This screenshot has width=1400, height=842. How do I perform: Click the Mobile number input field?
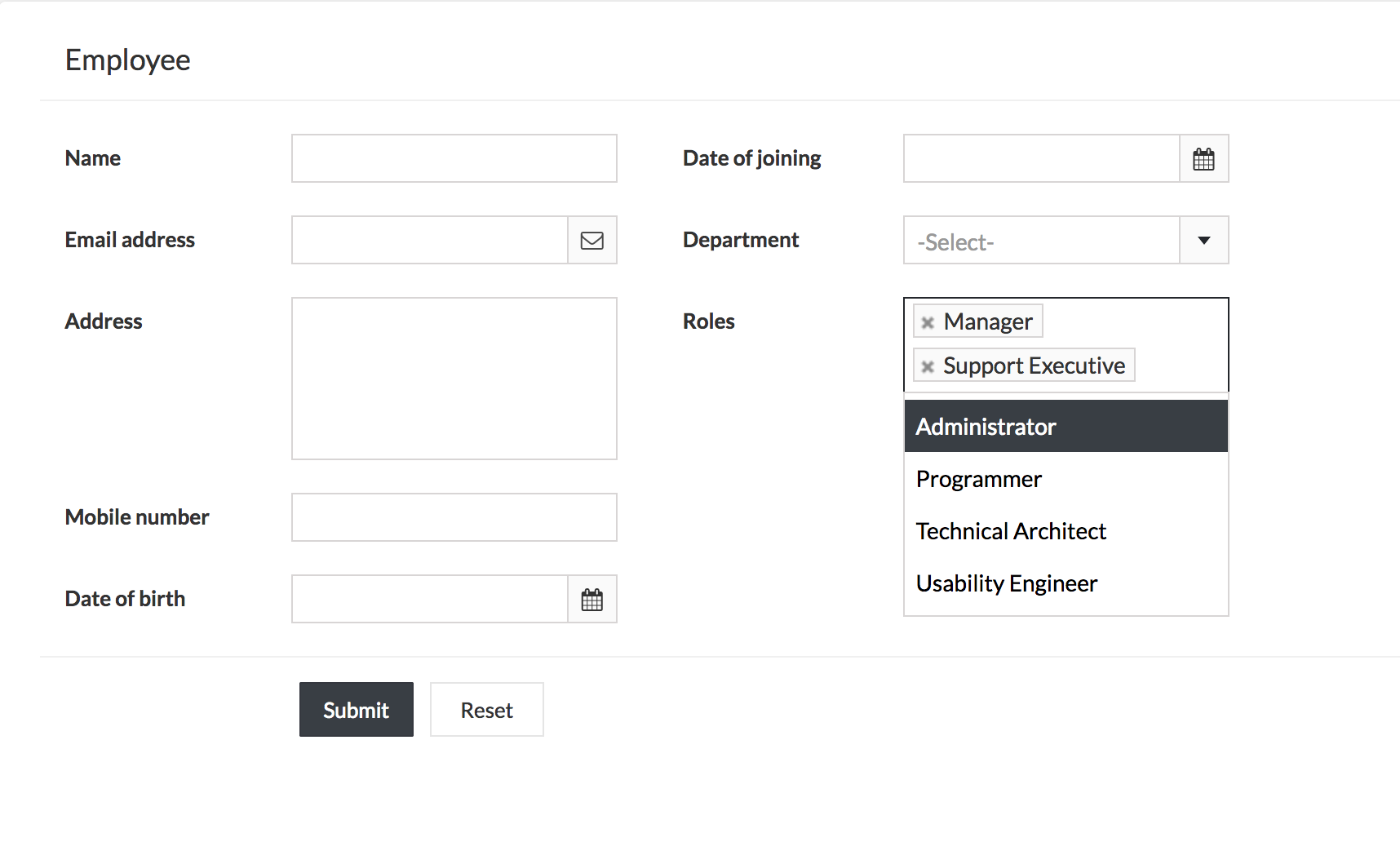coord(454,516)
